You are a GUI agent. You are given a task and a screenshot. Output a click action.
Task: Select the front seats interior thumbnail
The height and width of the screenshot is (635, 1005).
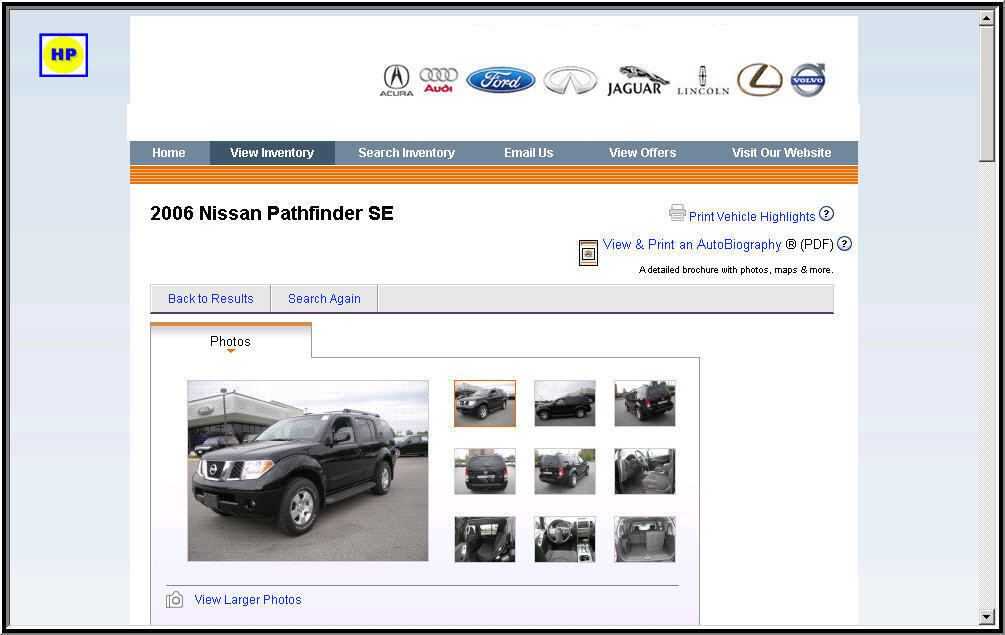[x=645, y=472]
